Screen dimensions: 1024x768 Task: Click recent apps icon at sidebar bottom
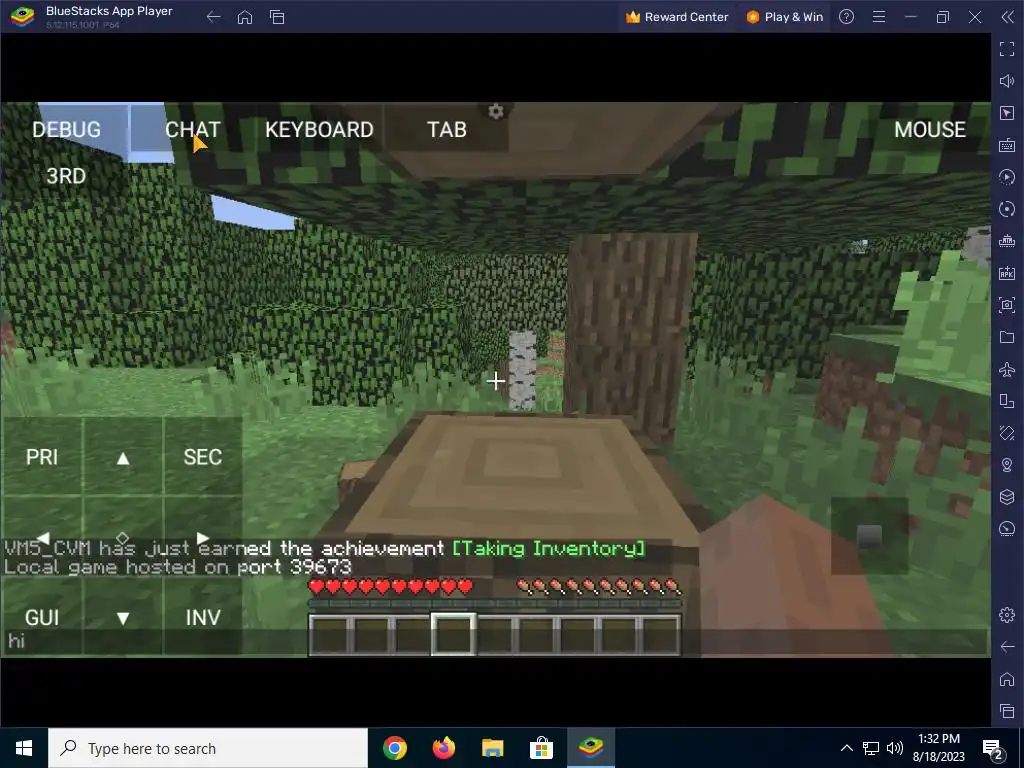(x=1006, y=711)
